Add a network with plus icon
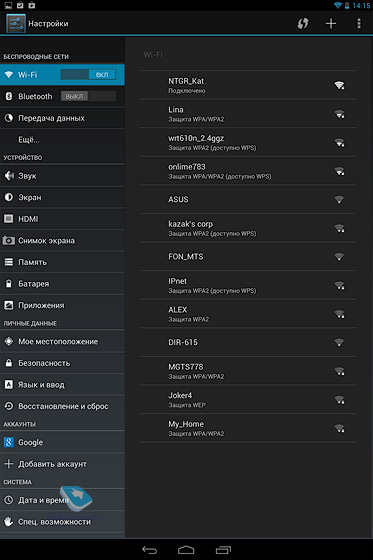 (x=331, y=24)
